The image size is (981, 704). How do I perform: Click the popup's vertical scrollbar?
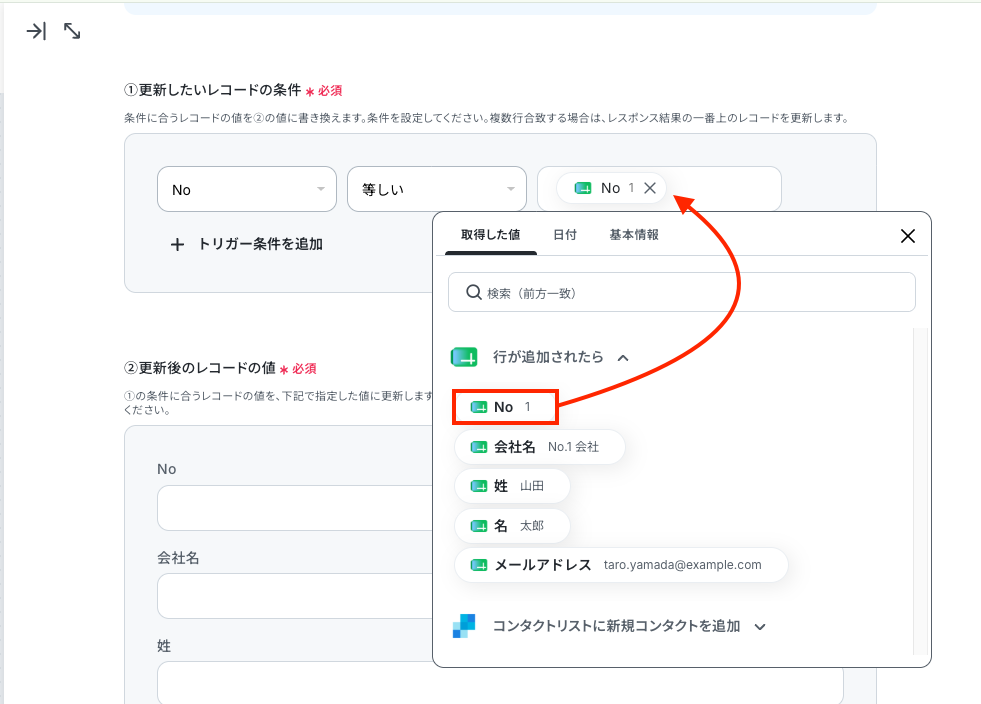click(x=920, y=491)
